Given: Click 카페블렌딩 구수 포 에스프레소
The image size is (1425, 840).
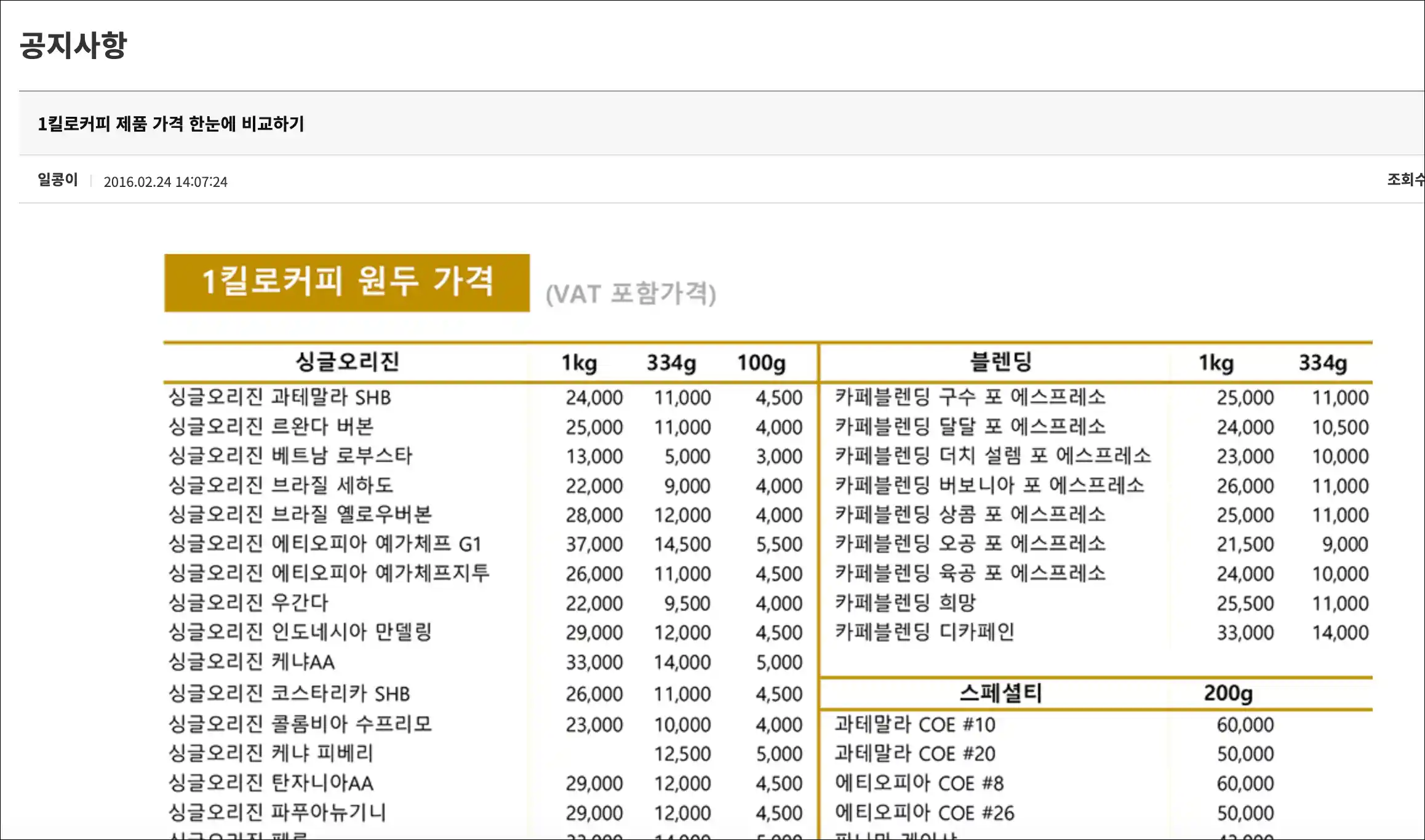Looking at the screenshot, I should coord(970,397).
